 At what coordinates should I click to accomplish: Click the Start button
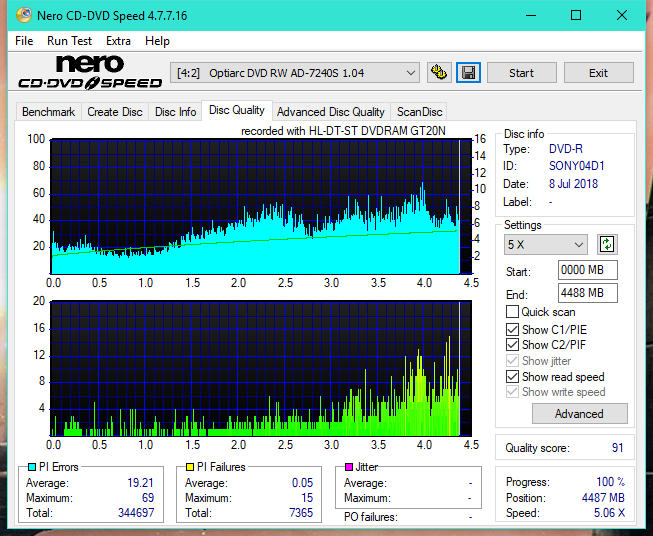click(521, 73)
